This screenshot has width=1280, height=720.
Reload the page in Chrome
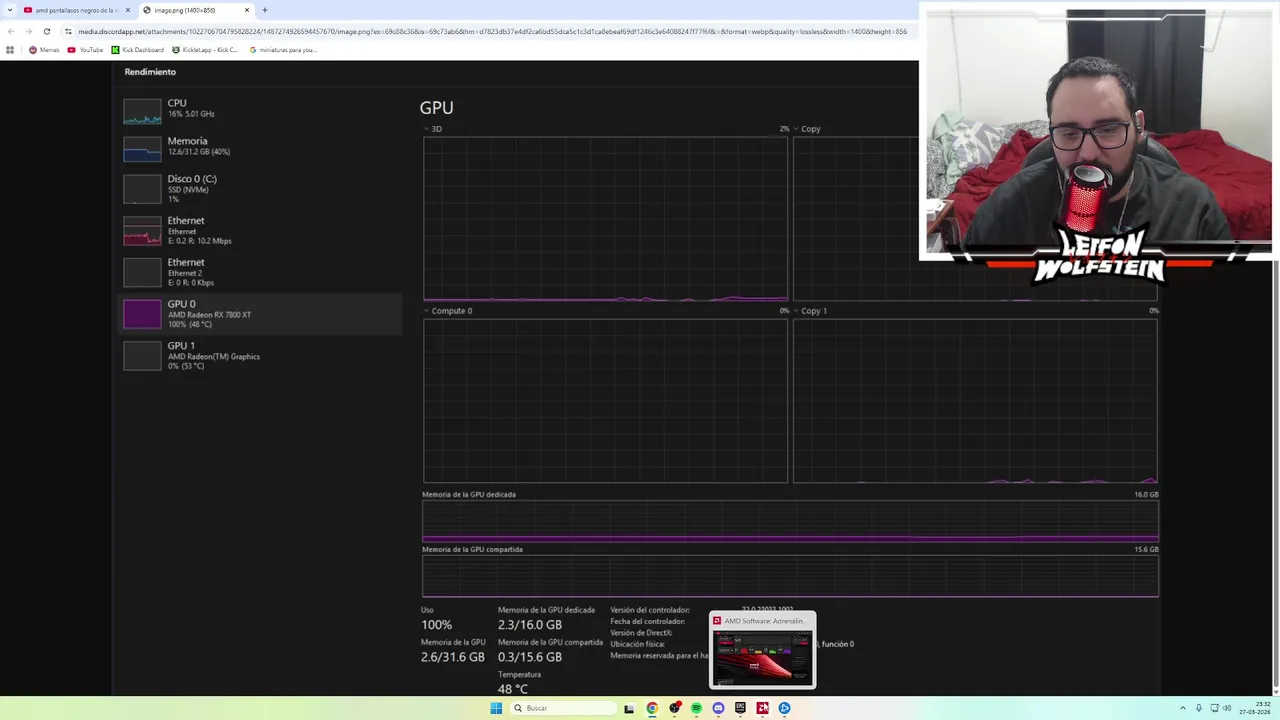coord(46,31)
